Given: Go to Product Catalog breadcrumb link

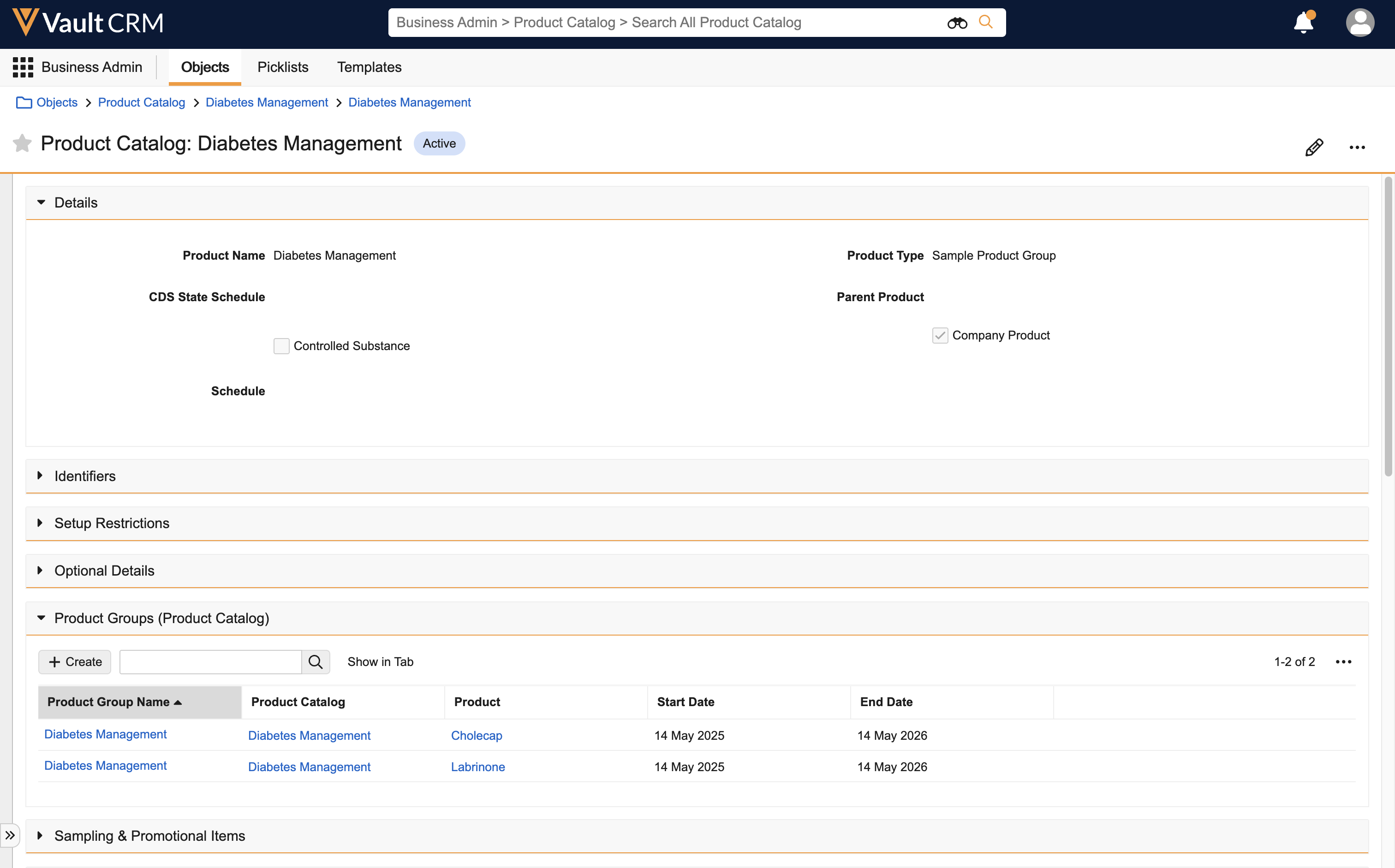Looking at the screenshot, I should [x=141, y=102].
